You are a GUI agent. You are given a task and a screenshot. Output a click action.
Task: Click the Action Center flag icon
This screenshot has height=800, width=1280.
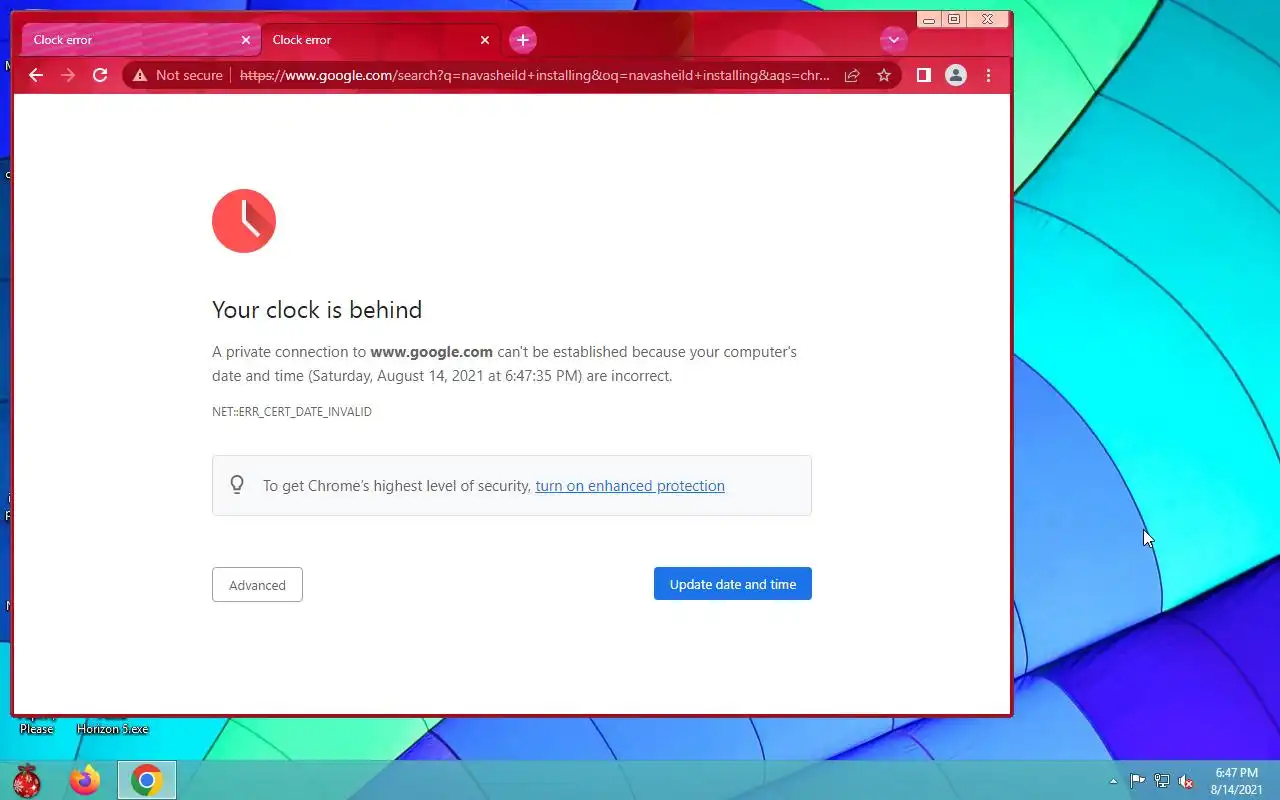1138,781
